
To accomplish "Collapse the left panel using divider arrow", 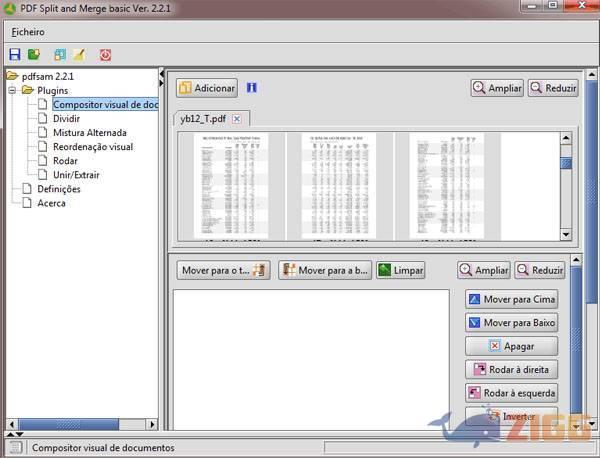I will point(161,75).
